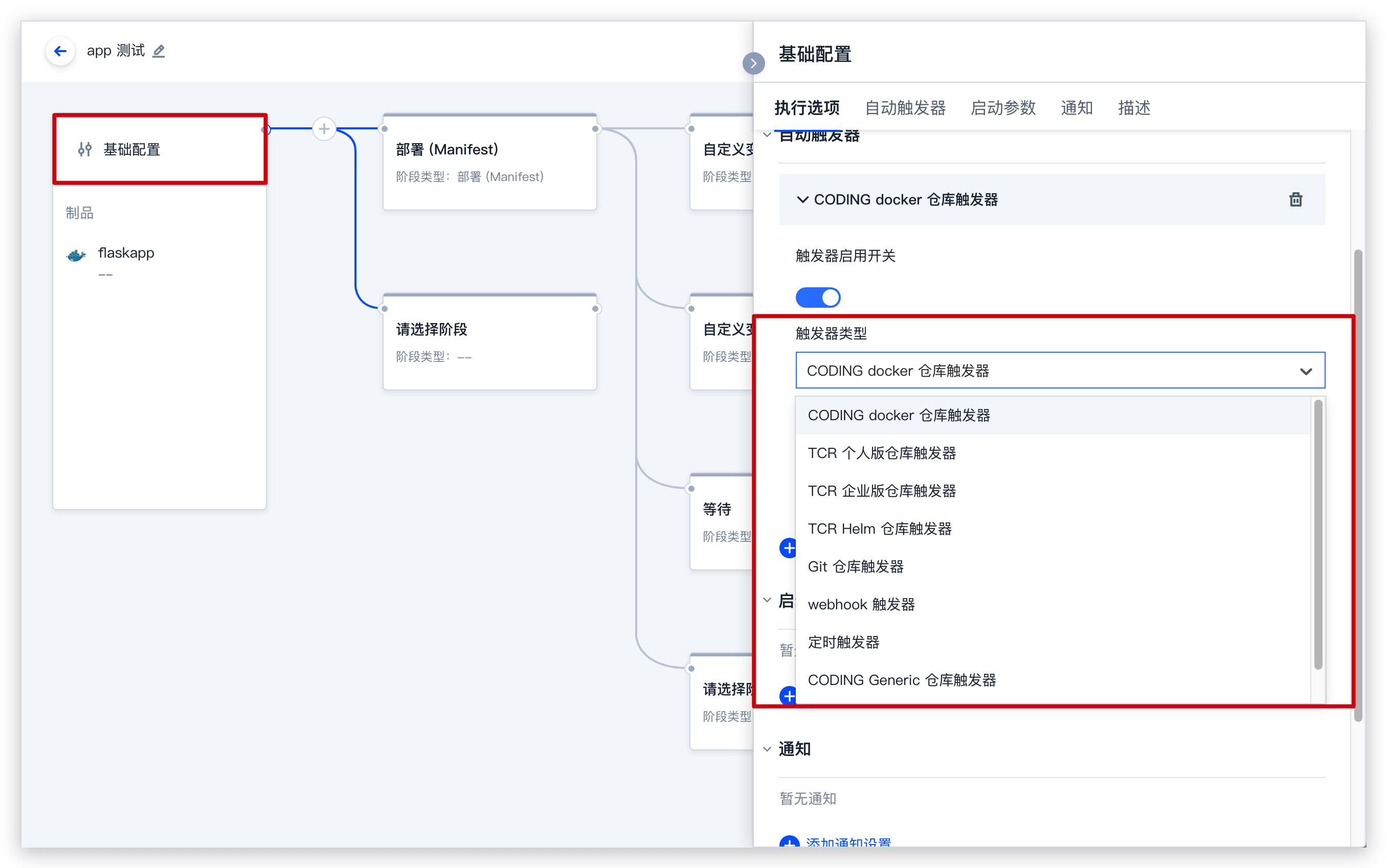Screen dimensions: 1387x868
Task: Select the 基础配置 stage card
Action: tap(160, 149)
